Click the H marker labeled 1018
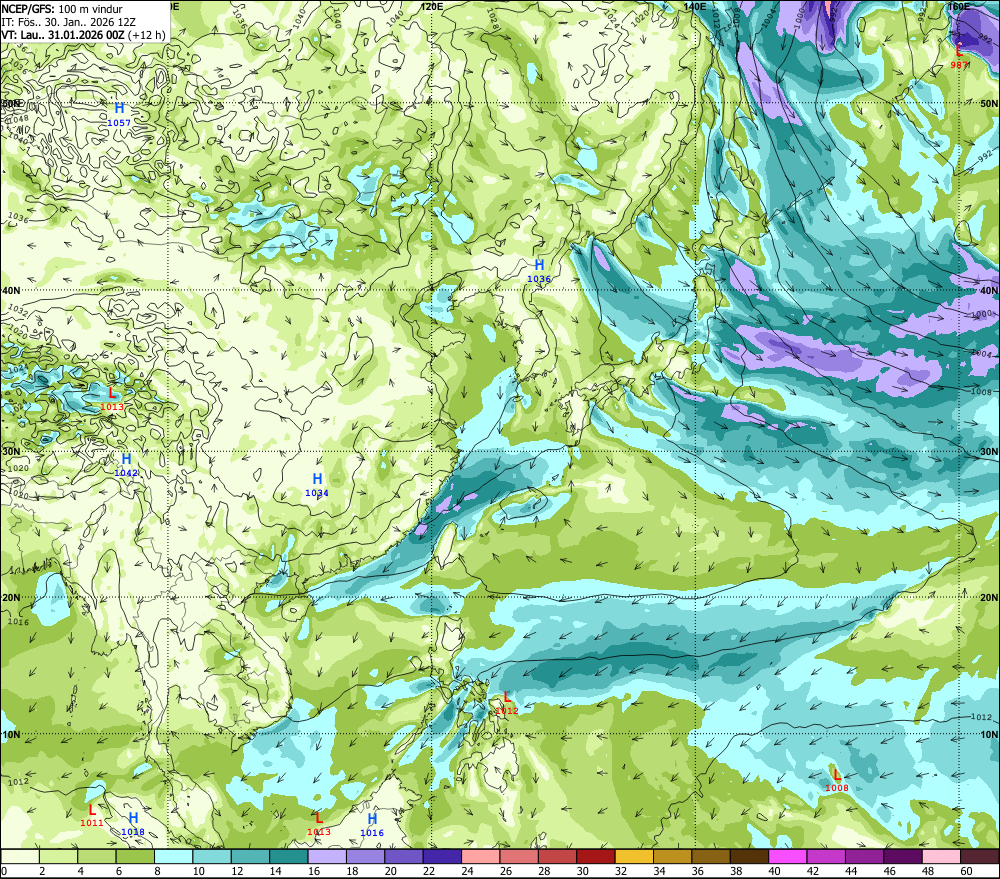The image size is (1000, 879). click(x=133, y=818)
